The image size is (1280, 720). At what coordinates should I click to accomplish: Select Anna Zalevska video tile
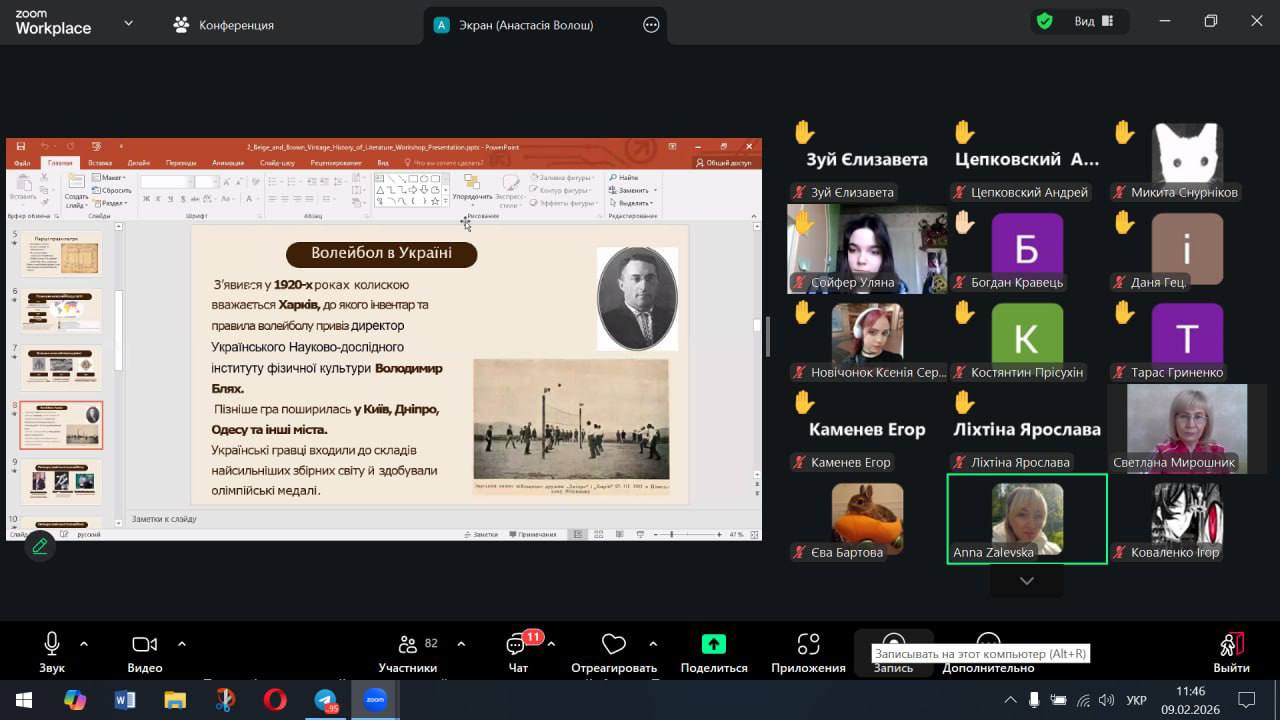pyautogui.click(x=1027, y=518)
